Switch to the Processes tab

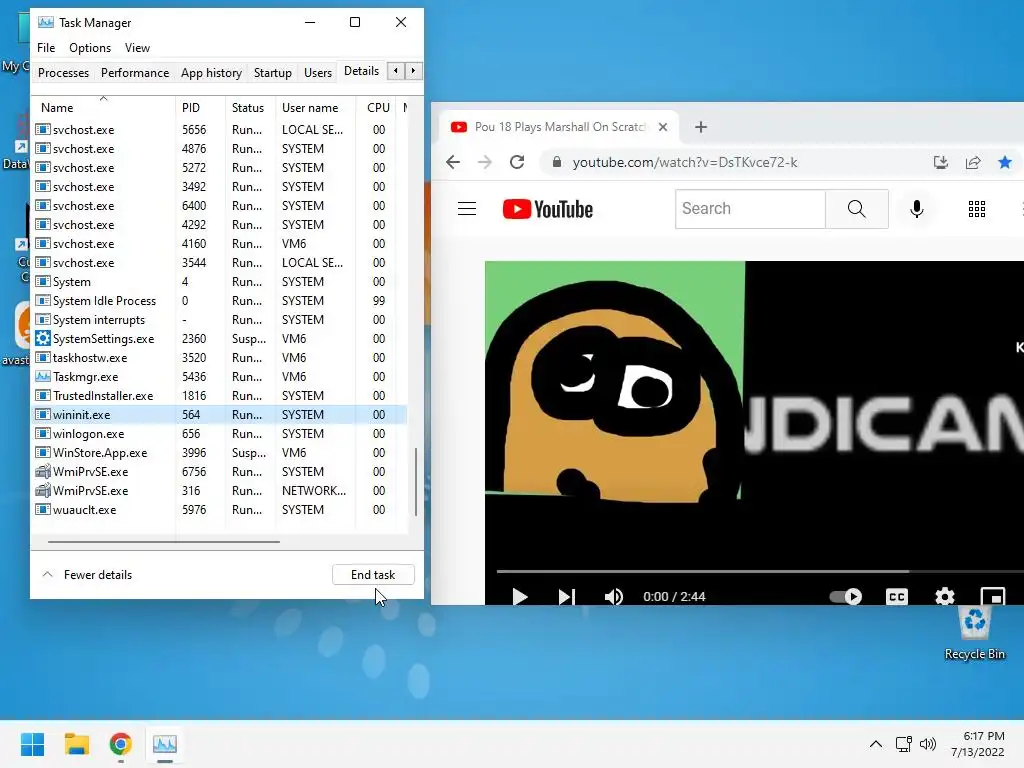(x=63, y=72)
